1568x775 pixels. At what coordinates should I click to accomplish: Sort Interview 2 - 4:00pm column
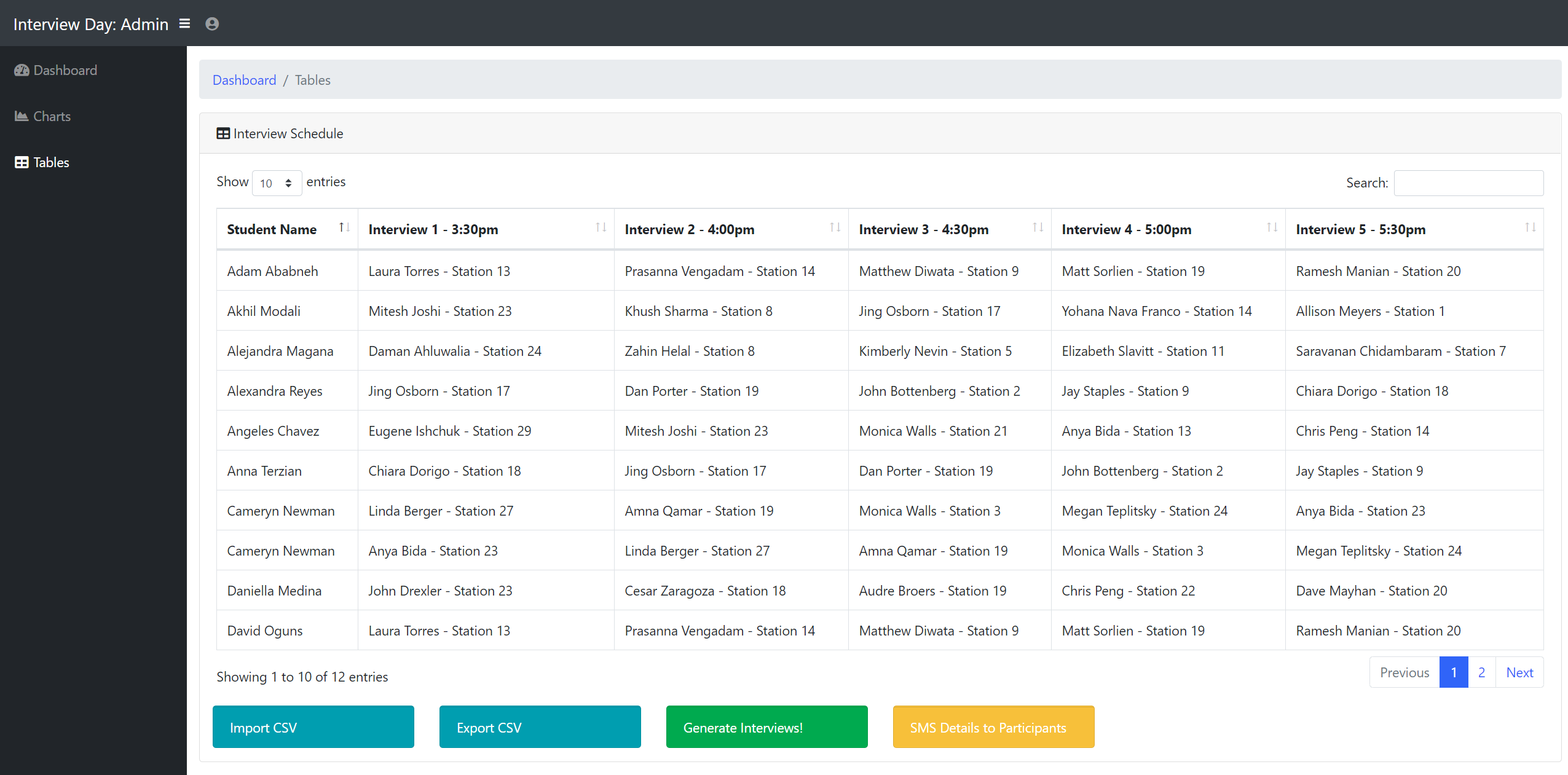point(835,228)
